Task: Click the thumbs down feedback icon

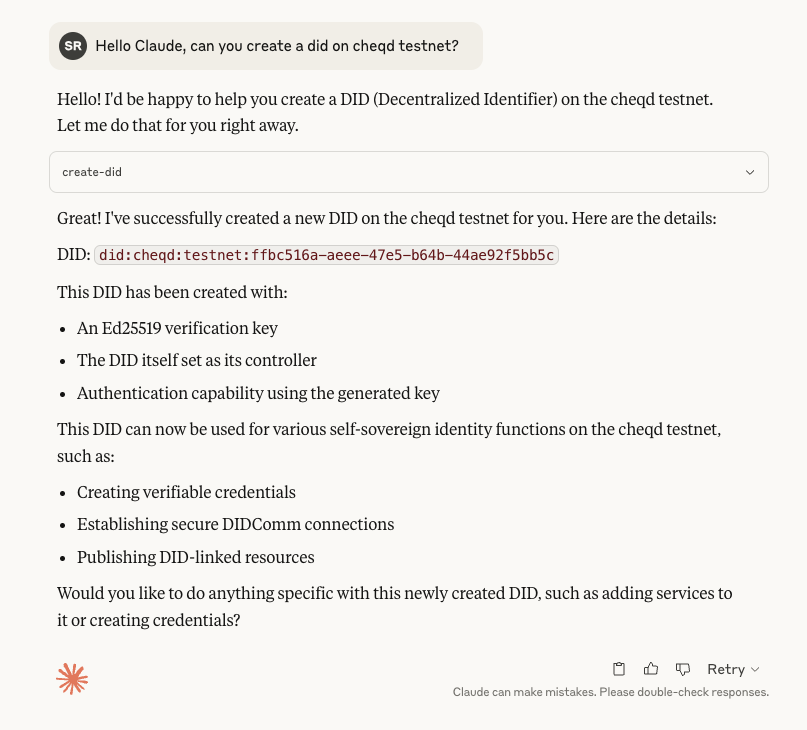Action: [683, 669]
